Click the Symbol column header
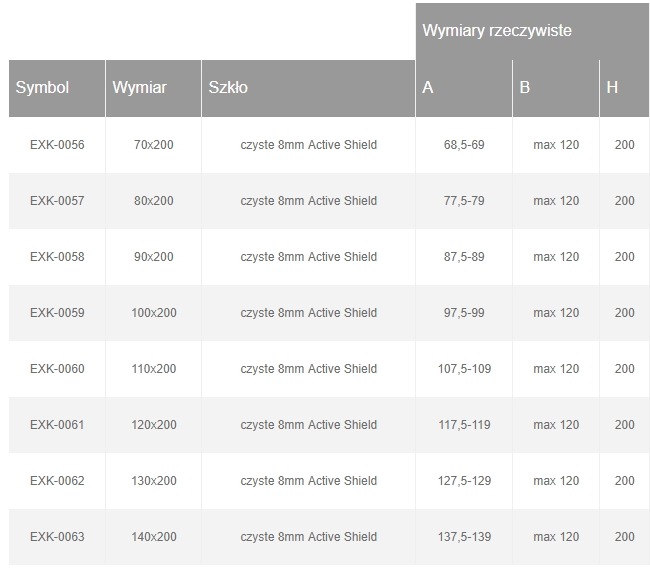 click(x=43, y=88)
